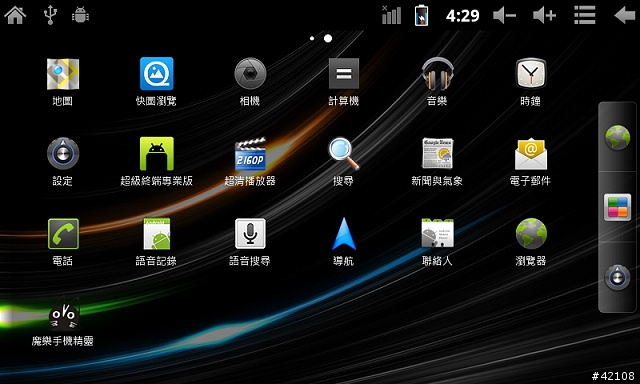640x384 pixels.
Task: Open the 電子郵件 email app
Action: (531, 154)
